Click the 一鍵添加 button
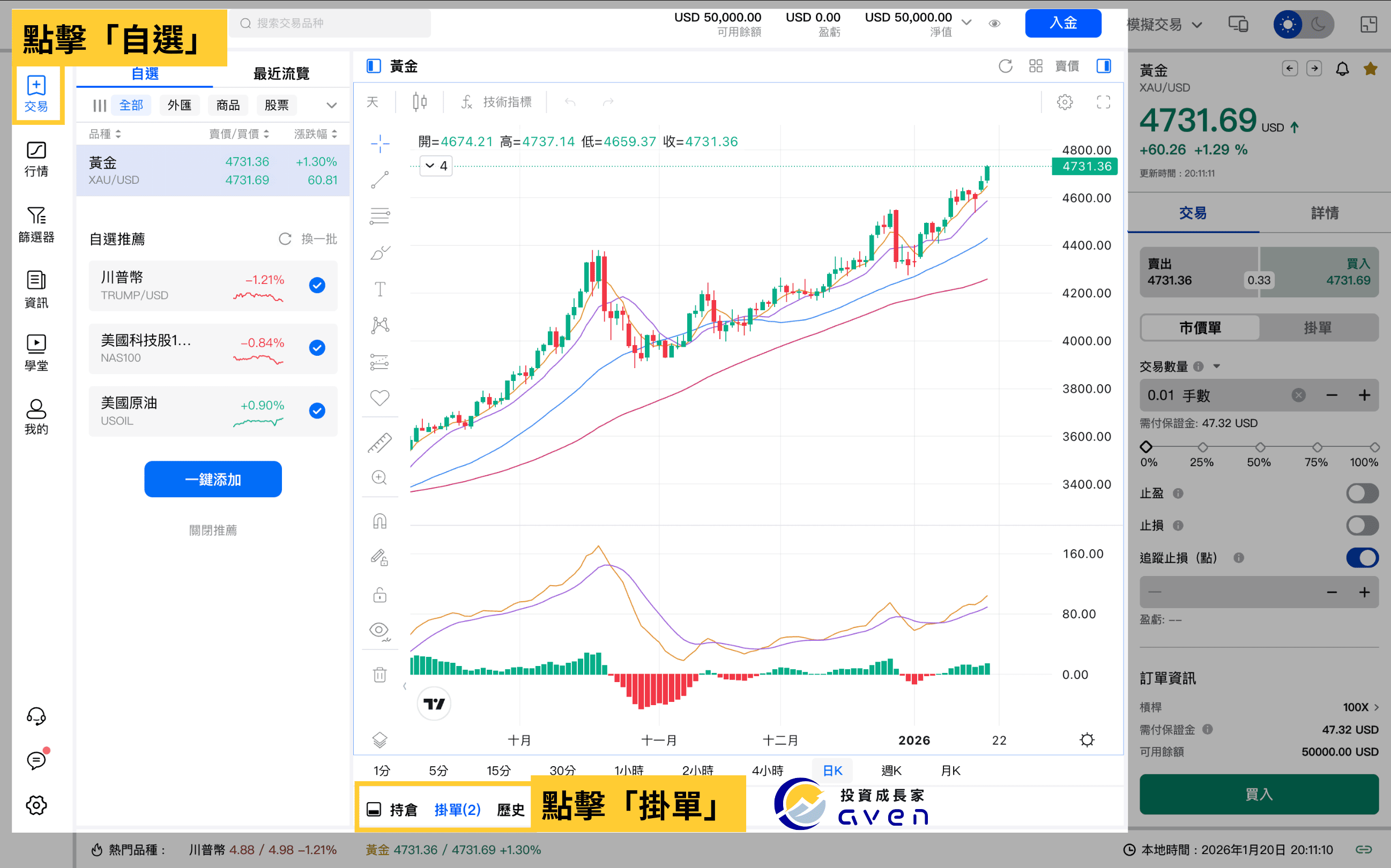Screen dimensions: 1391x868 tap(212, 479)
